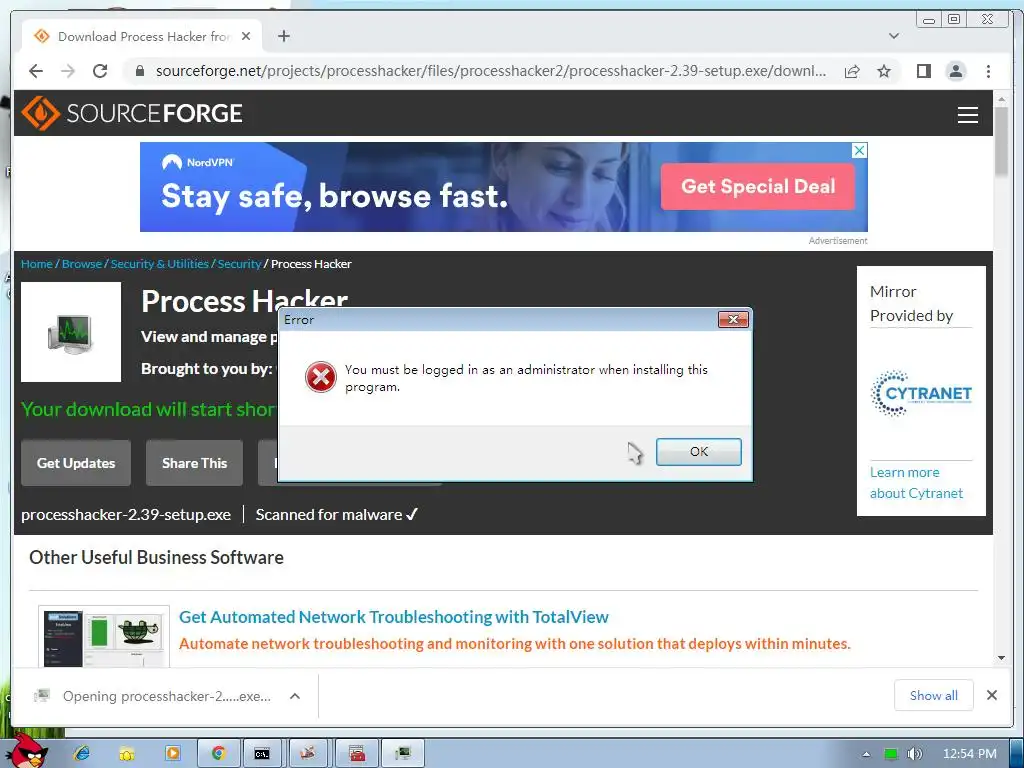Click the share page icon in address bar
The image size is (1024, 768).
(852, 71)
